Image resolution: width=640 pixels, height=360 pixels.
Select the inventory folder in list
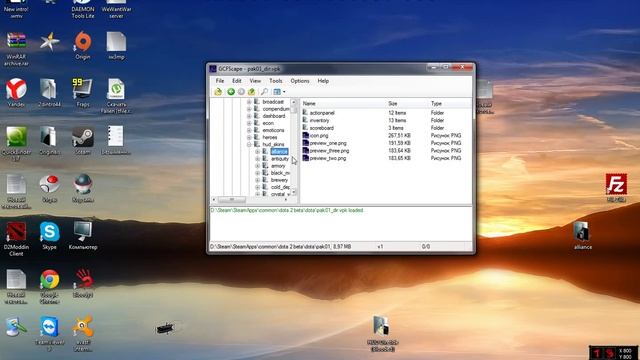tap(319, 120)
